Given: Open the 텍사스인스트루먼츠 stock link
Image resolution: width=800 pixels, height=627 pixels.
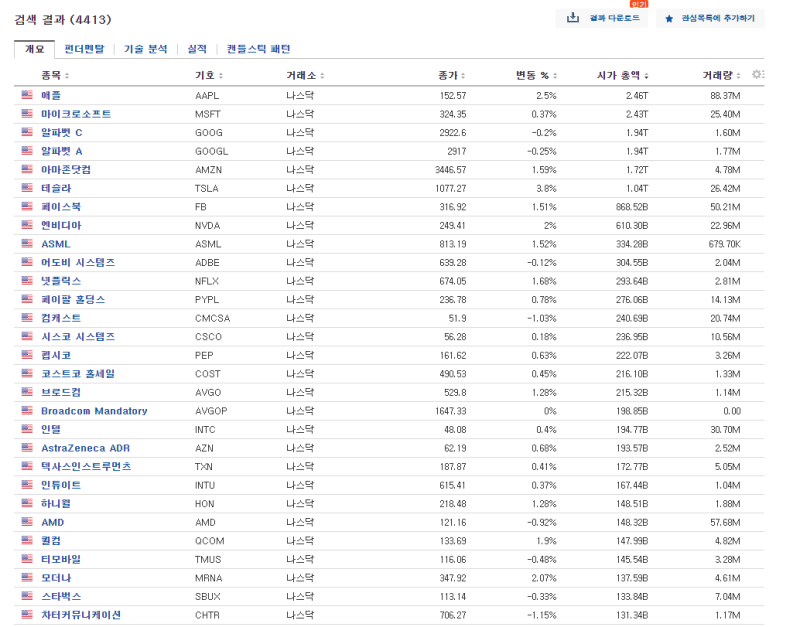Looking at the screenshot, I should tap(86, 466).
